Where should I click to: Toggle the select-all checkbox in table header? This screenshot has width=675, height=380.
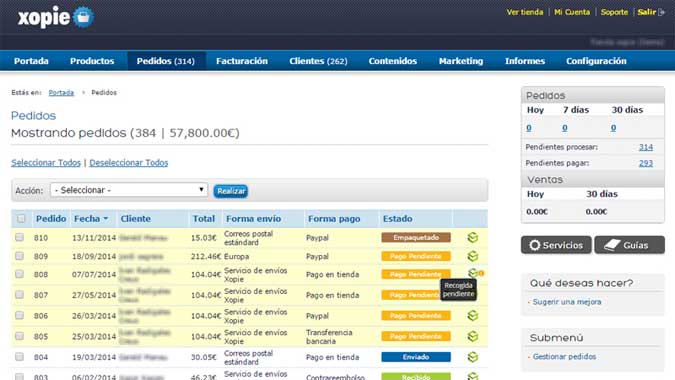click(21, 219)
